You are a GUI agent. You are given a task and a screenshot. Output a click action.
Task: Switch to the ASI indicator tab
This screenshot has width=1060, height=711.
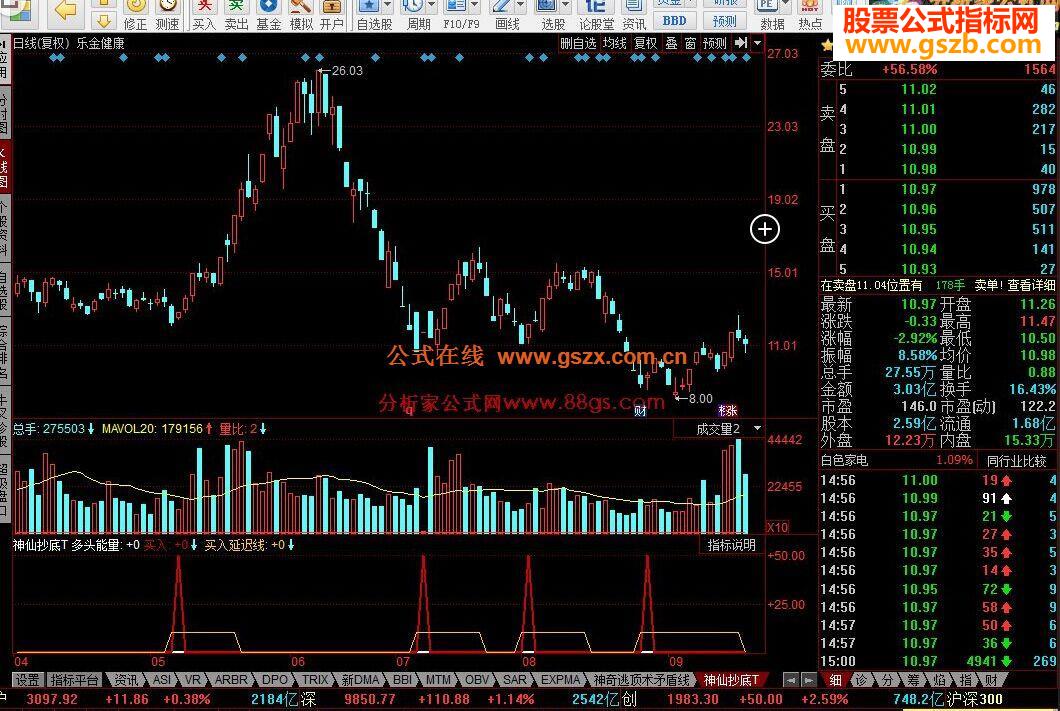162,679
